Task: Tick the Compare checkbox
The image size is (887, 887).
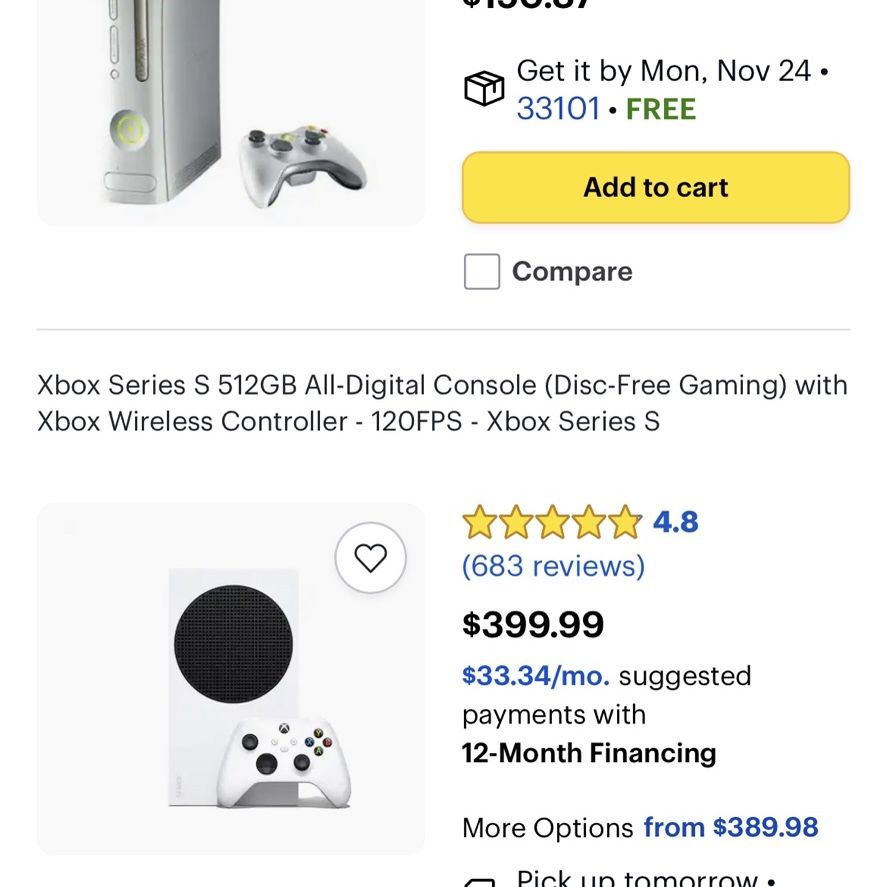Action: point(482,272)
